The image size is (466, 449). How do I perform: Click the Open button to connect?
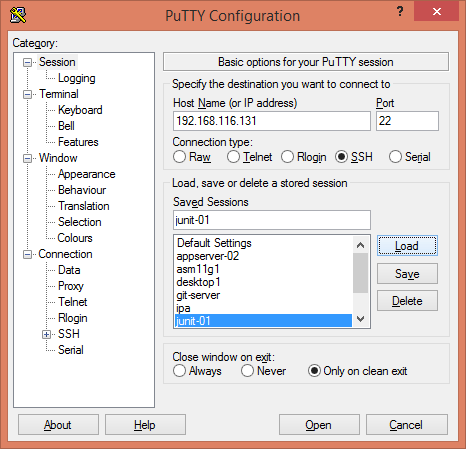coord(319,425)
